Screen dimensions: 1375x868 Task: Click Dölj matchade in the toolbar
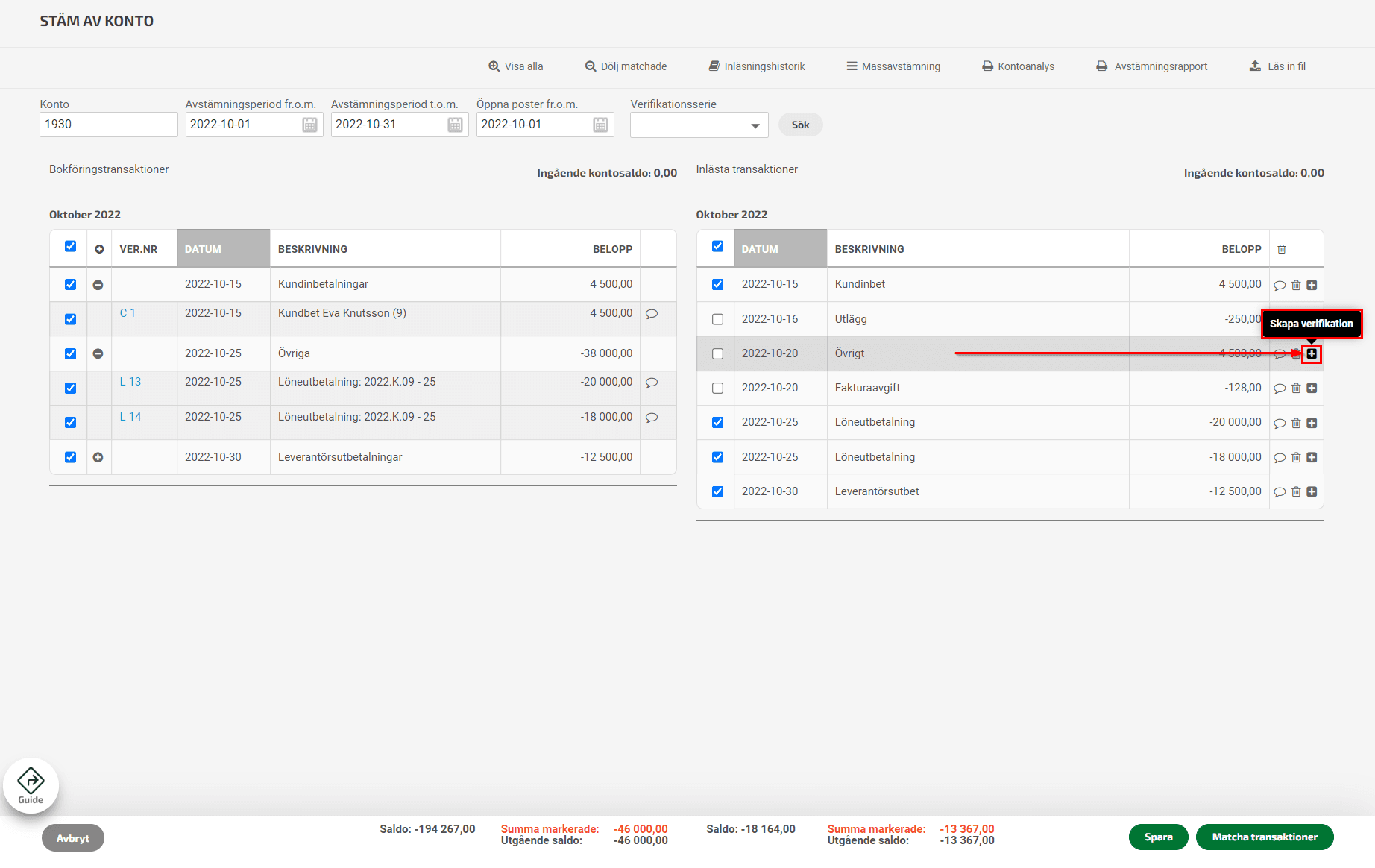(x=626, y=66)
